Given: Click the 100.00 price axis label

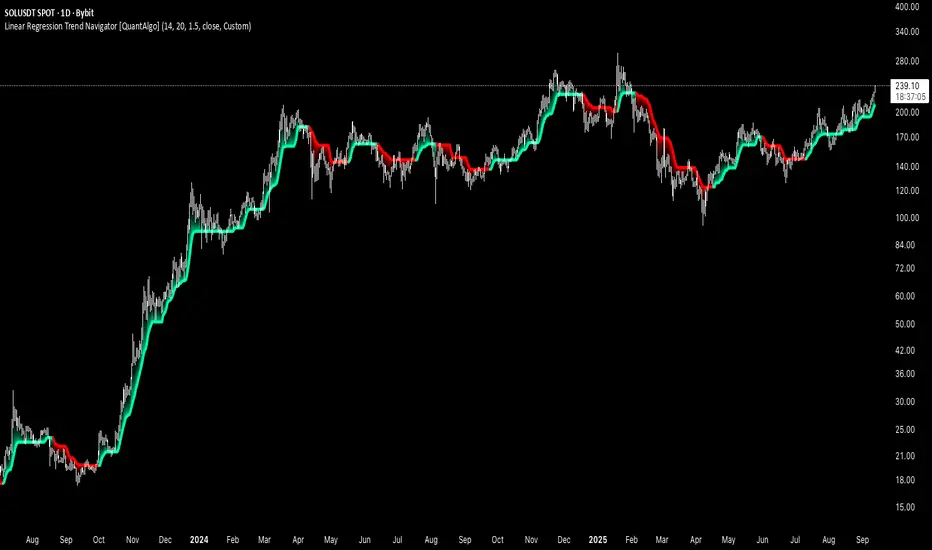Looking at the screenshot, I should 907,218.
